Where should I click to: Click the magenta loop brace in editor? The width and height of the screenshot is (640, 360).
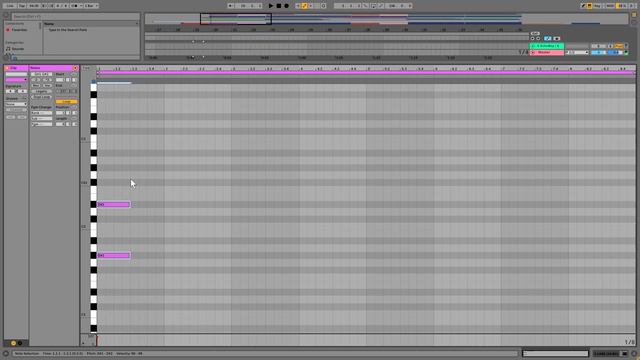tap(366, 73)
